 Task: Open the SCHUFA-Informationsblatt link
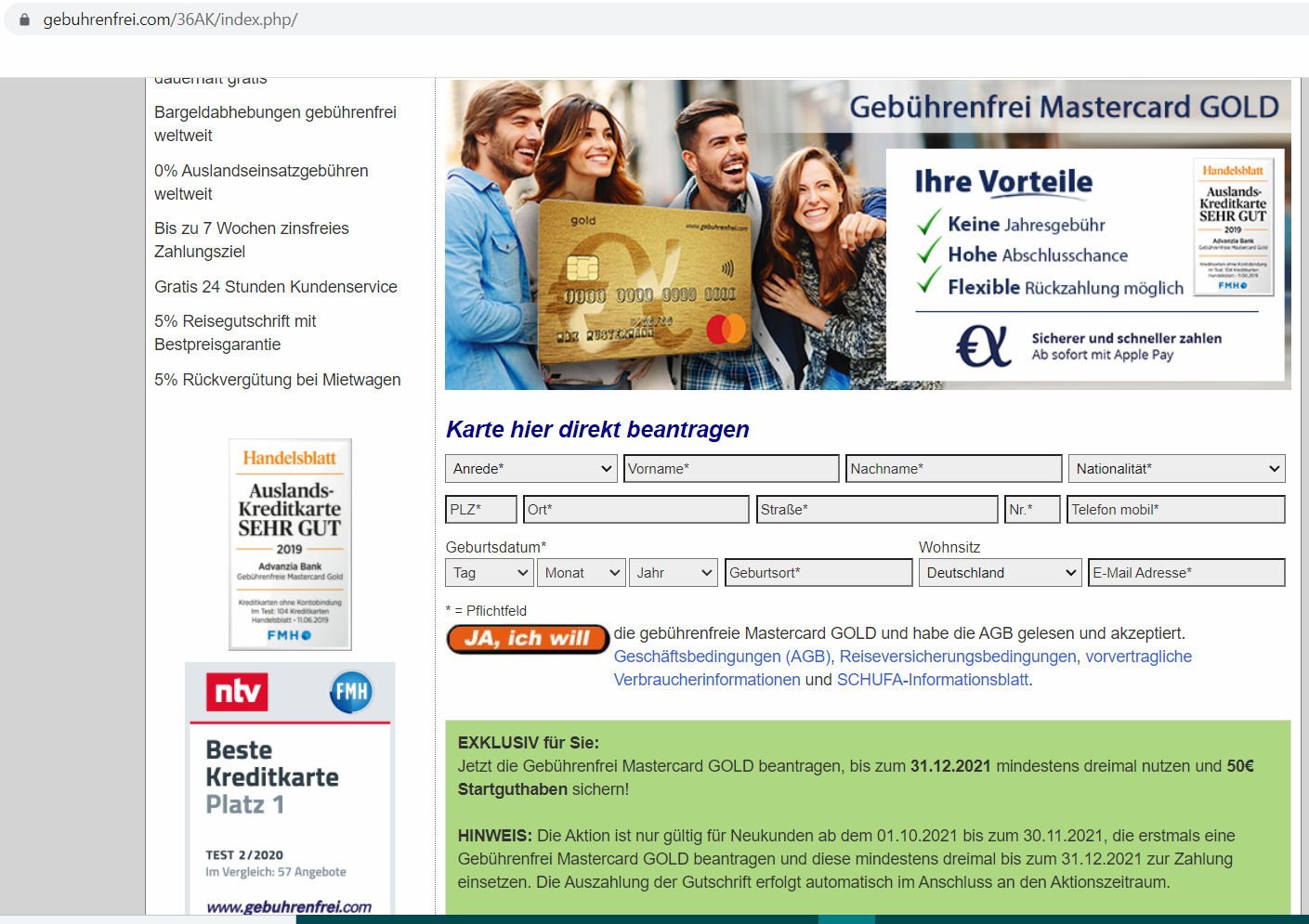pos(933,680)
